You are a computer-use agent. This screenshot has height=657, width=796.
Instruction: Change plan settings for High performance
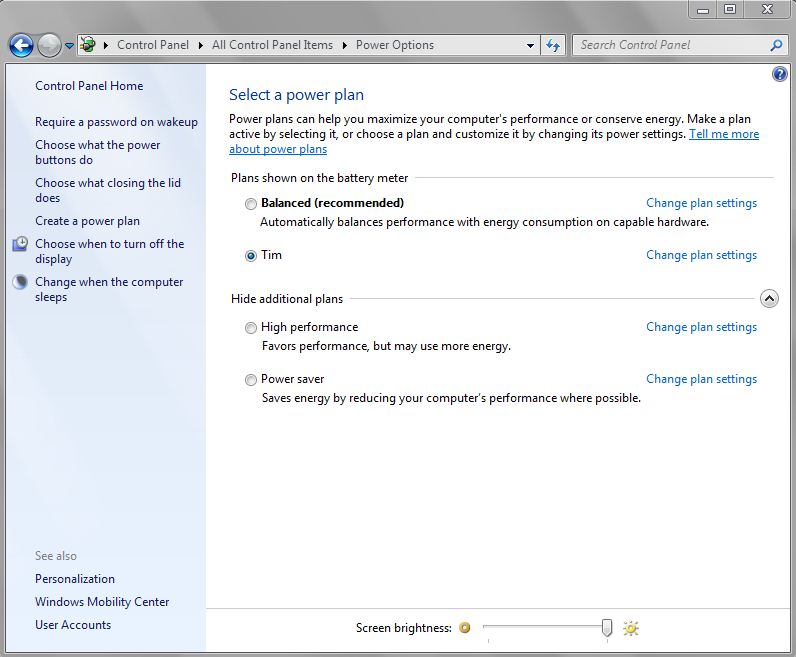tap(701, 327)
